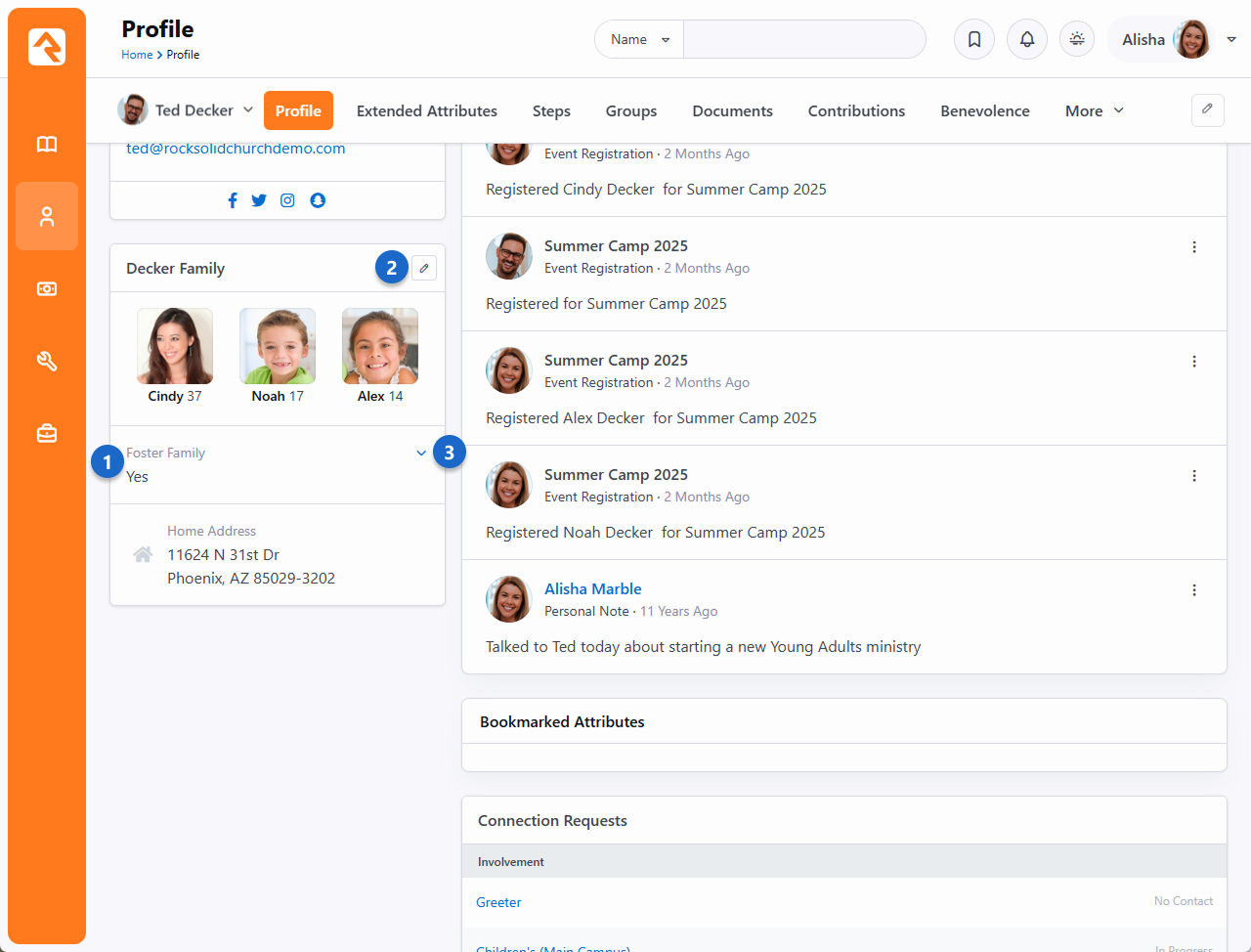Go to the Contributions tab
1251x952 pixels.
[x=856, y=111]
